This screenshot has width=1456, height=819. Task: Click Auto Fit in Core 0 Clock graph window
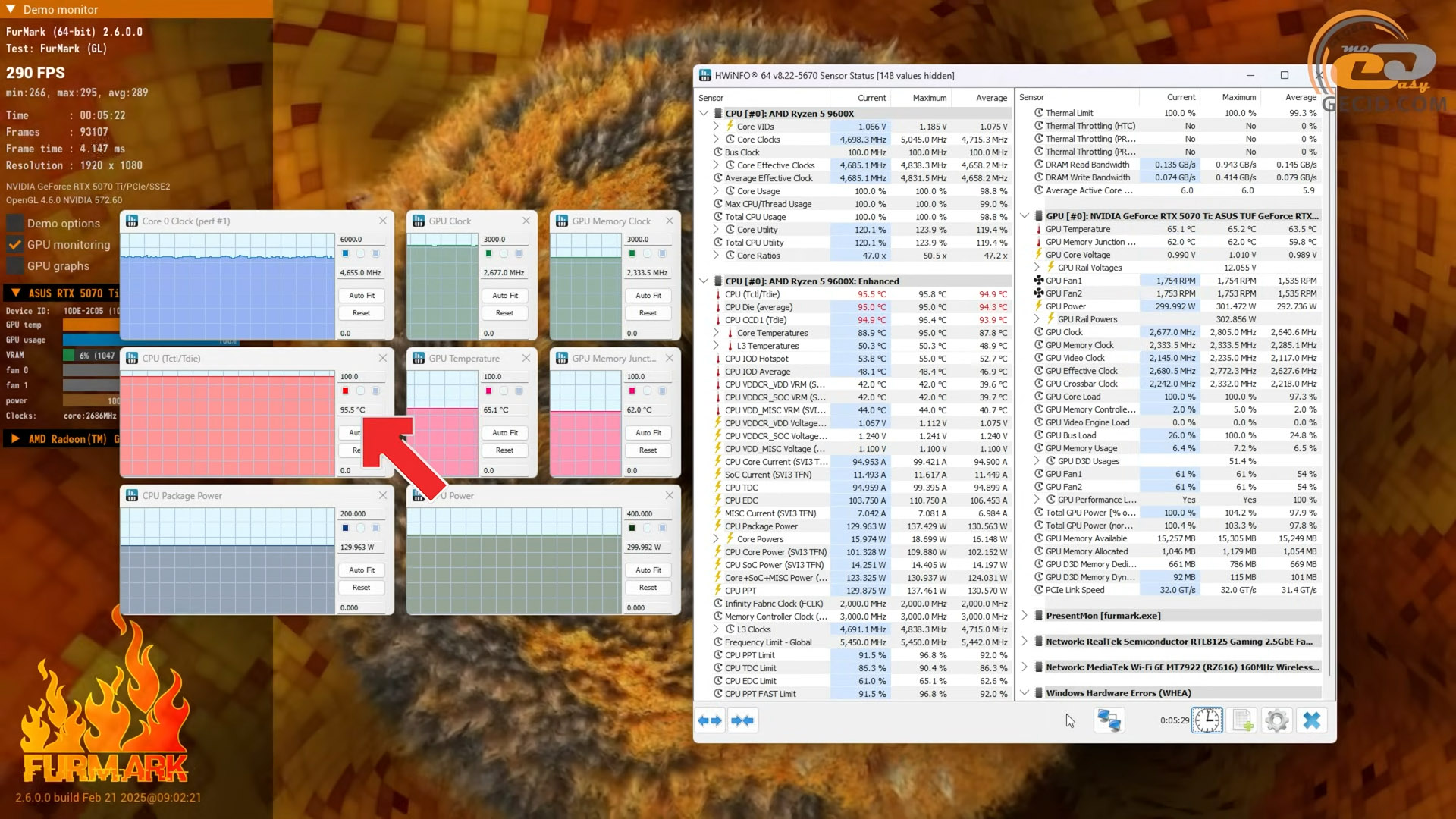(362, 296)
